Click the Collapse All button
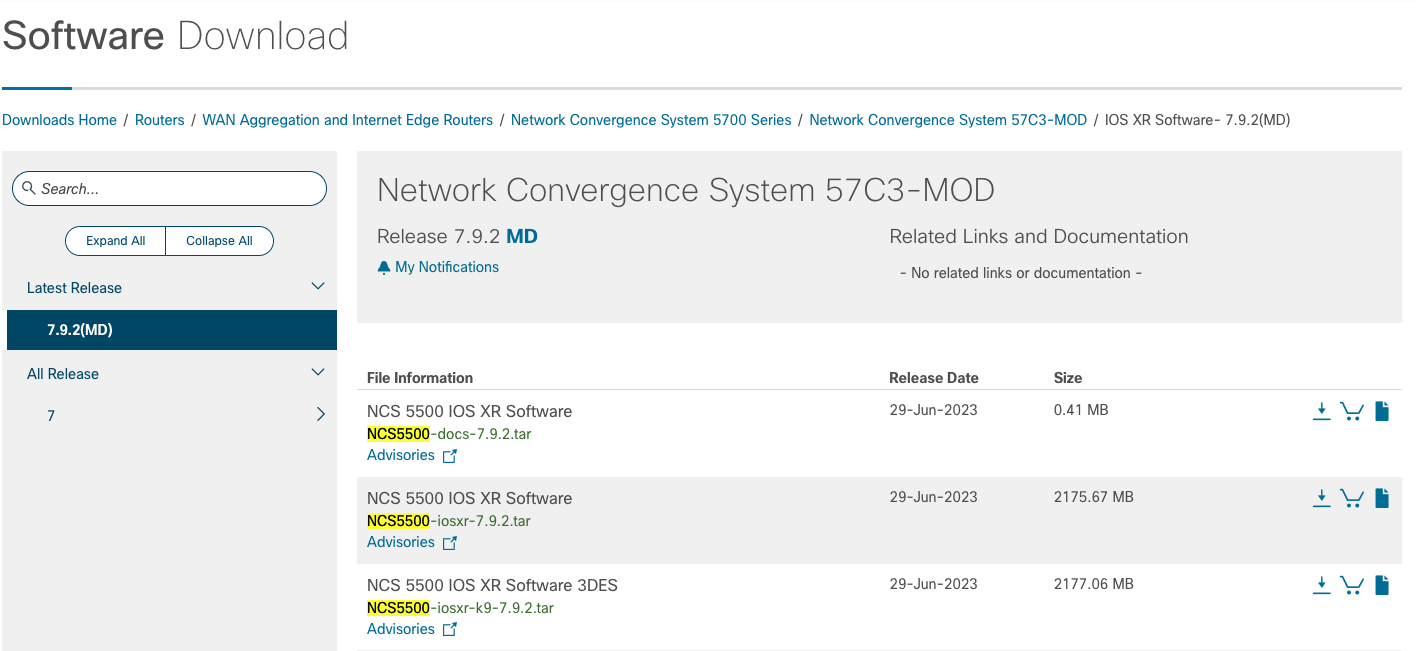Image resolution: width=1416 pixels, height=651 pixels. (x=219, y=240)
